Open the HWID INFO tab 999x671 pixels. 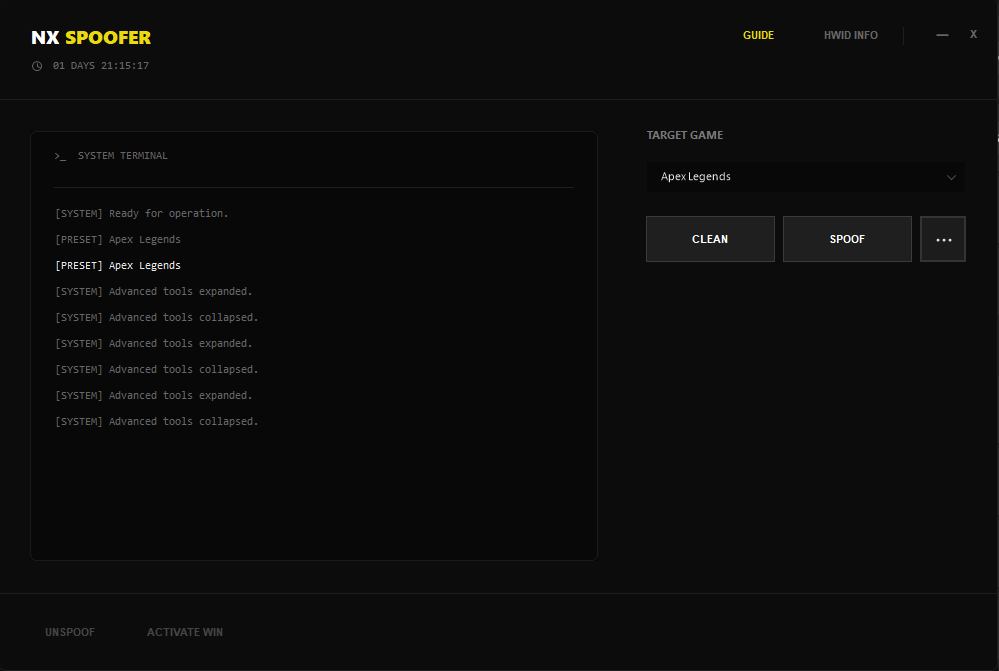click(851, 35)
